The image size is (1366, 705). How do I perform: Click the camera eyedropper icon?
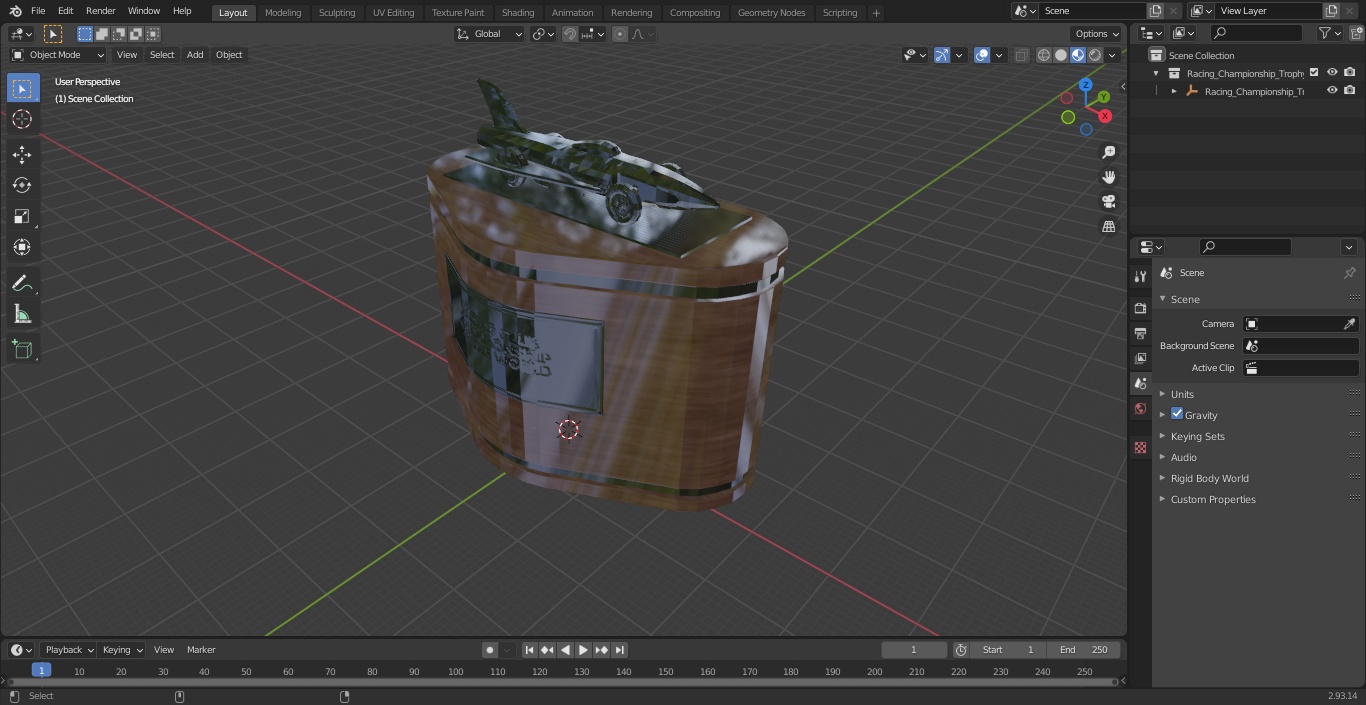point(1349,324)
